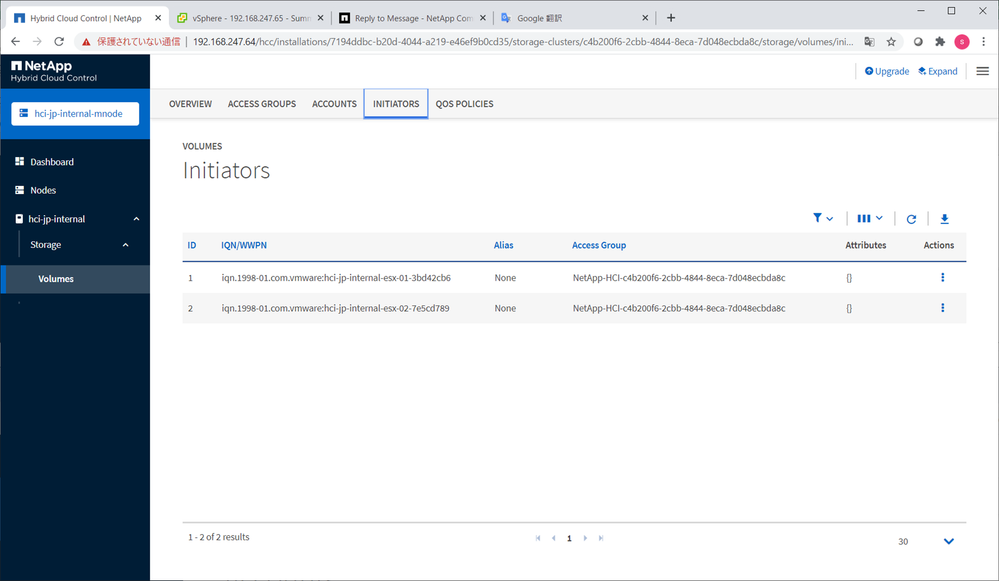Open the Chrome three-dot menu
Viewport: 999px width, 581px height.
(x=984, y=42)
